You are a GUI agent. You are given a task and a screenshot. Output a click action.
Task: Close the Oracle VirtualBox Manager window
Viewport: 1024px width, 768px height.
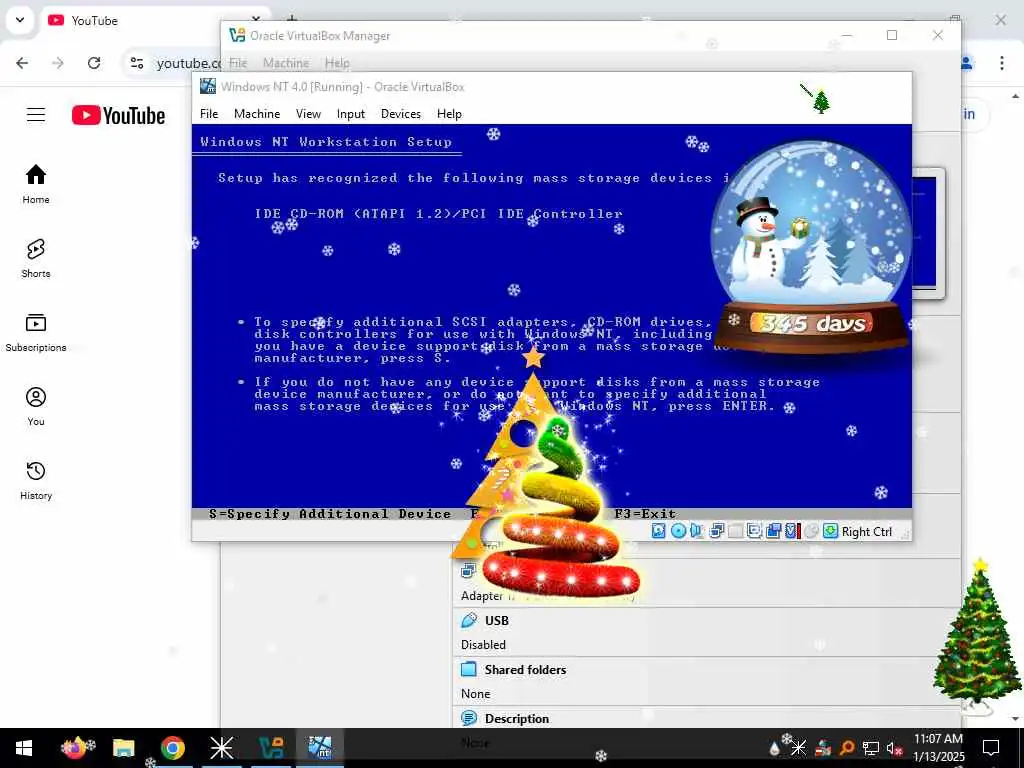(938, 35)
